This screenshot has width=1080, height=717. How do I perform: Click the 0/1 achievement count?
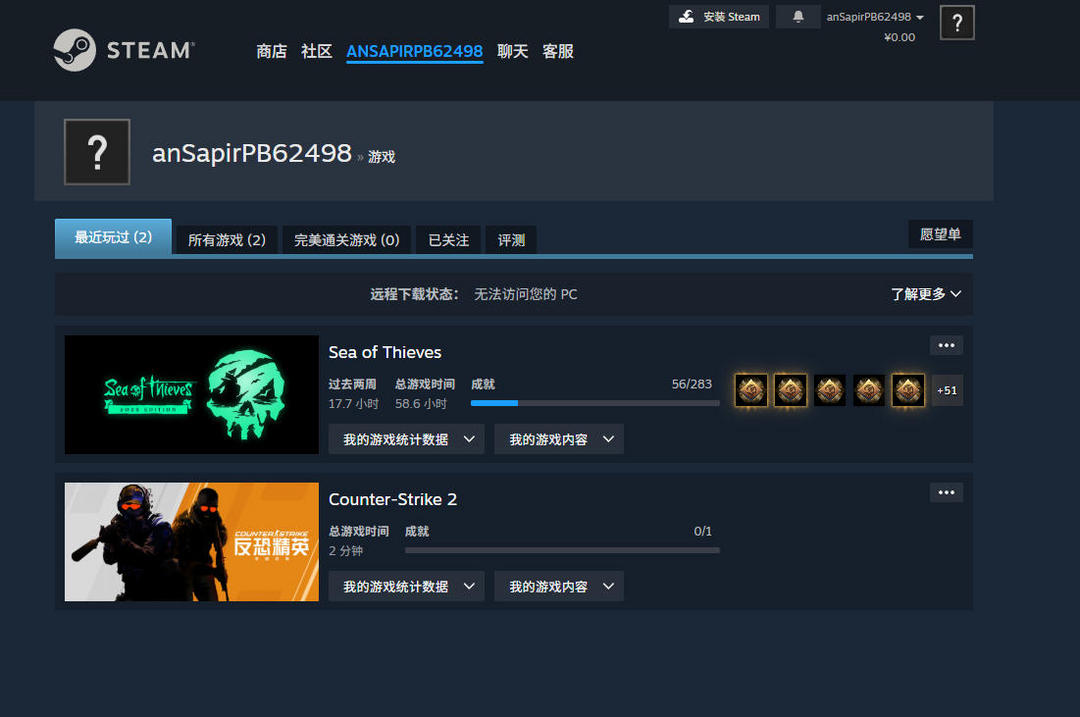tap(703, 531)
